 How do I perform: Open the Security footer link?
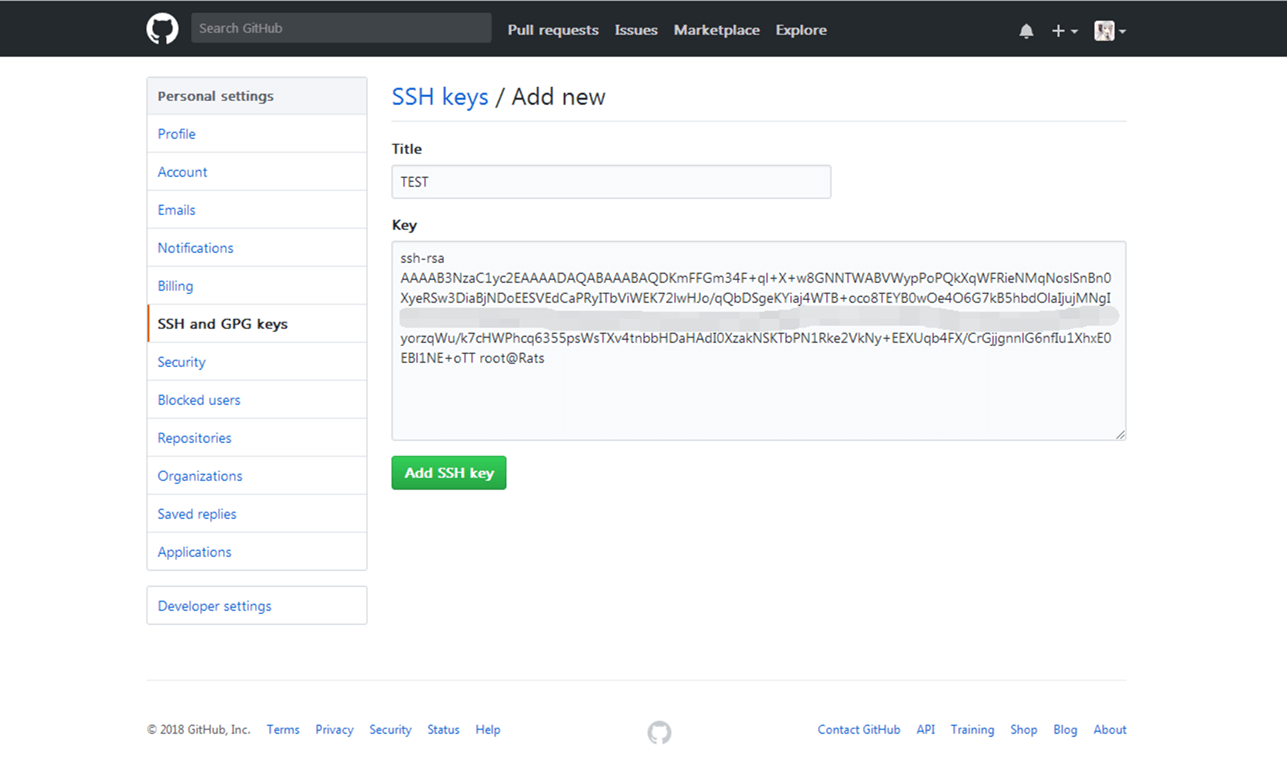click(390, 730)
